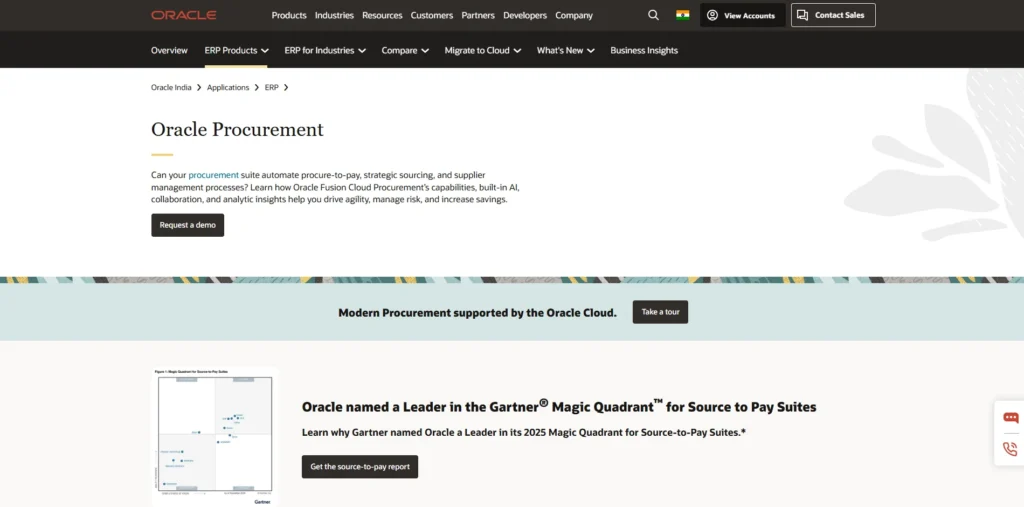
Task: Open the Industries menu
Action: click(334, 15)
